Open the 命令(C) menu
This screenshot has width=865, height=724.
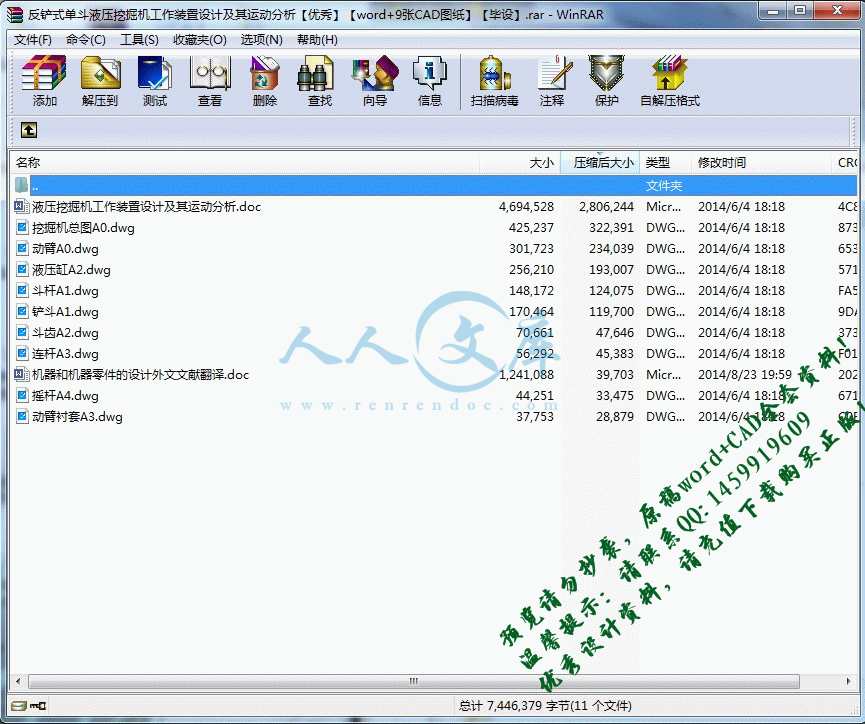click(x=86, y=40)
